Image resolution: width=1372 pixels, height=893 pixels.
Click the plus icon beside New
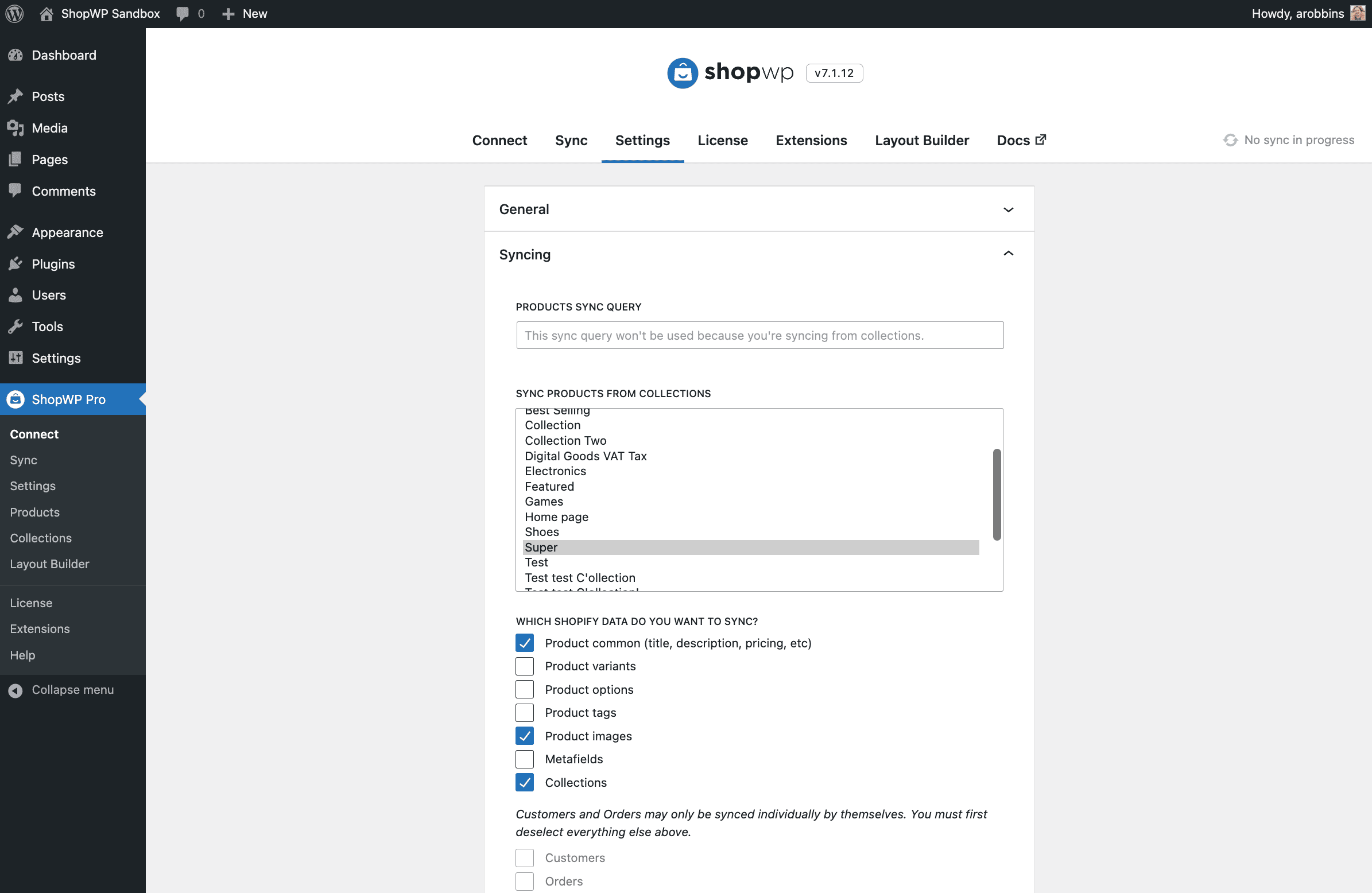point(228,14)
